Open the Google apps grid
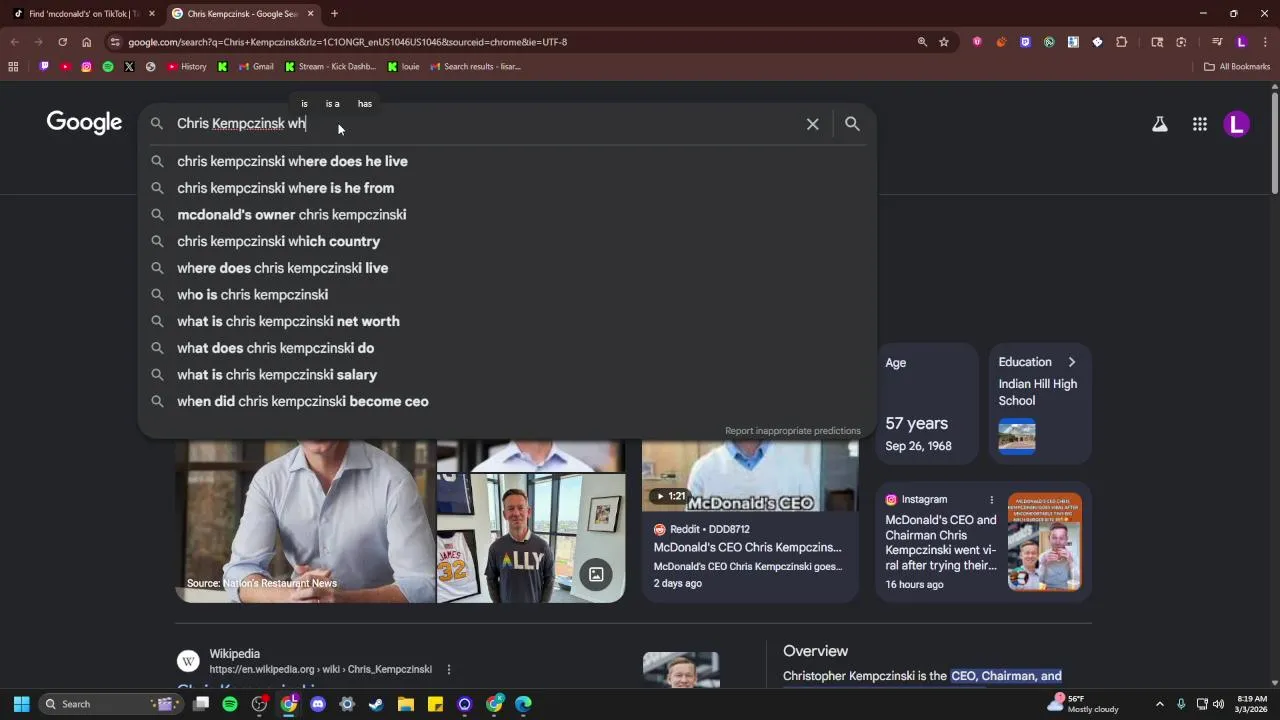The width and height of the screenshot is (1280, 720). click(x=1199, y=124)
